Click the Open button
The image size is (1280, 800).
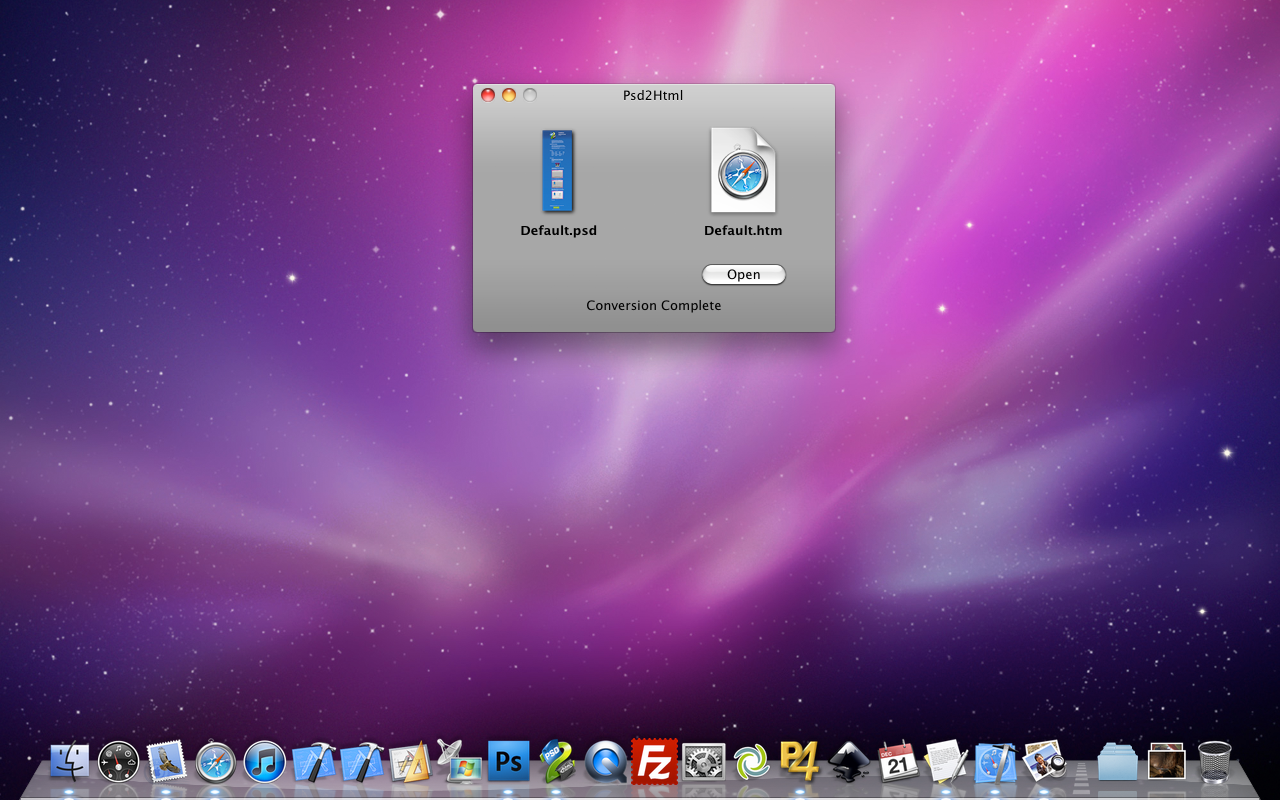743,275
